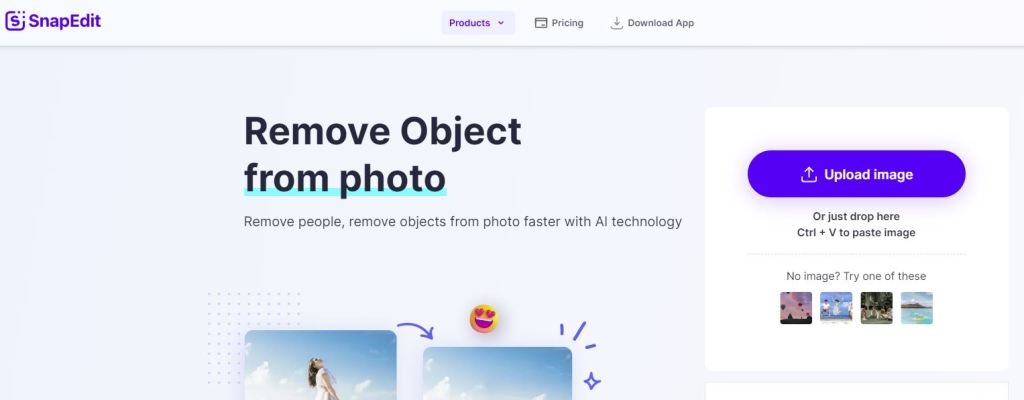The image size is (1024, 400).
Task: Go to the Pricing page
Action: coord(559,23)
